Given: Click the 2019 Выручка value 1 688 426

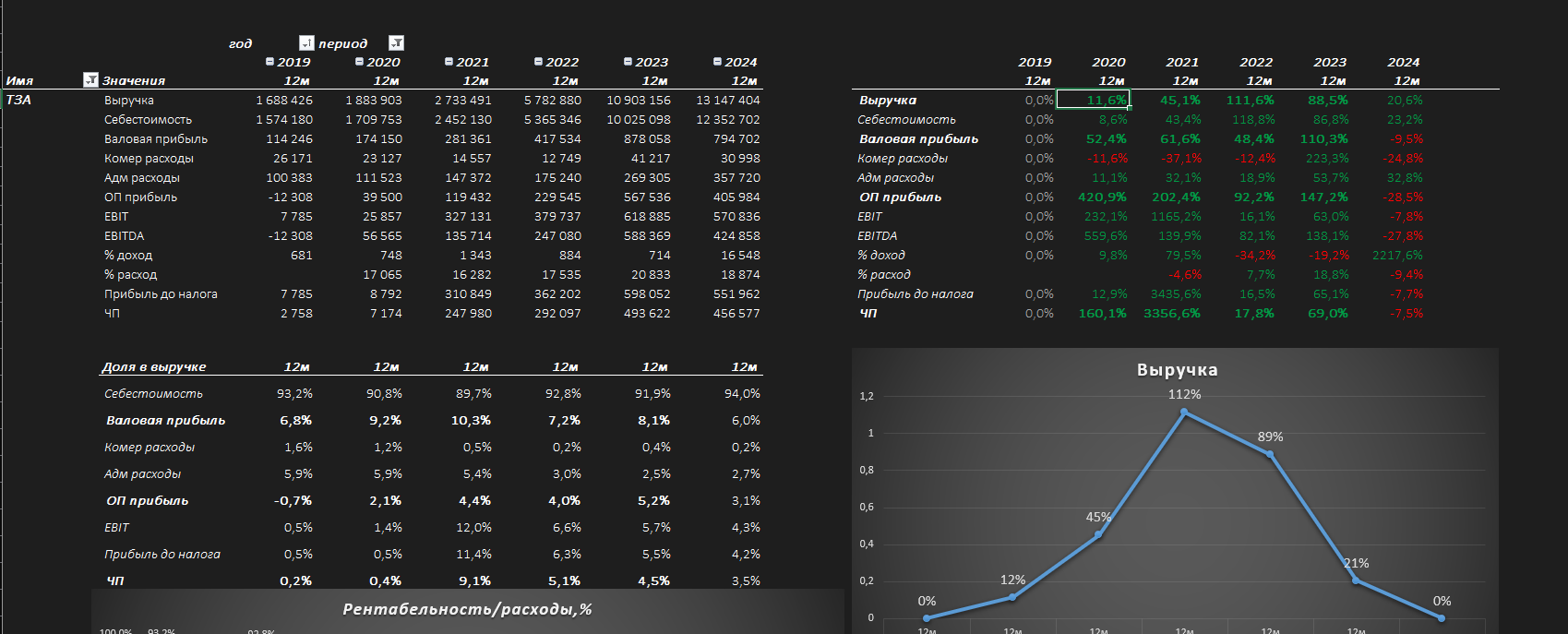Looking at the screenshot, I should [284, 100].
